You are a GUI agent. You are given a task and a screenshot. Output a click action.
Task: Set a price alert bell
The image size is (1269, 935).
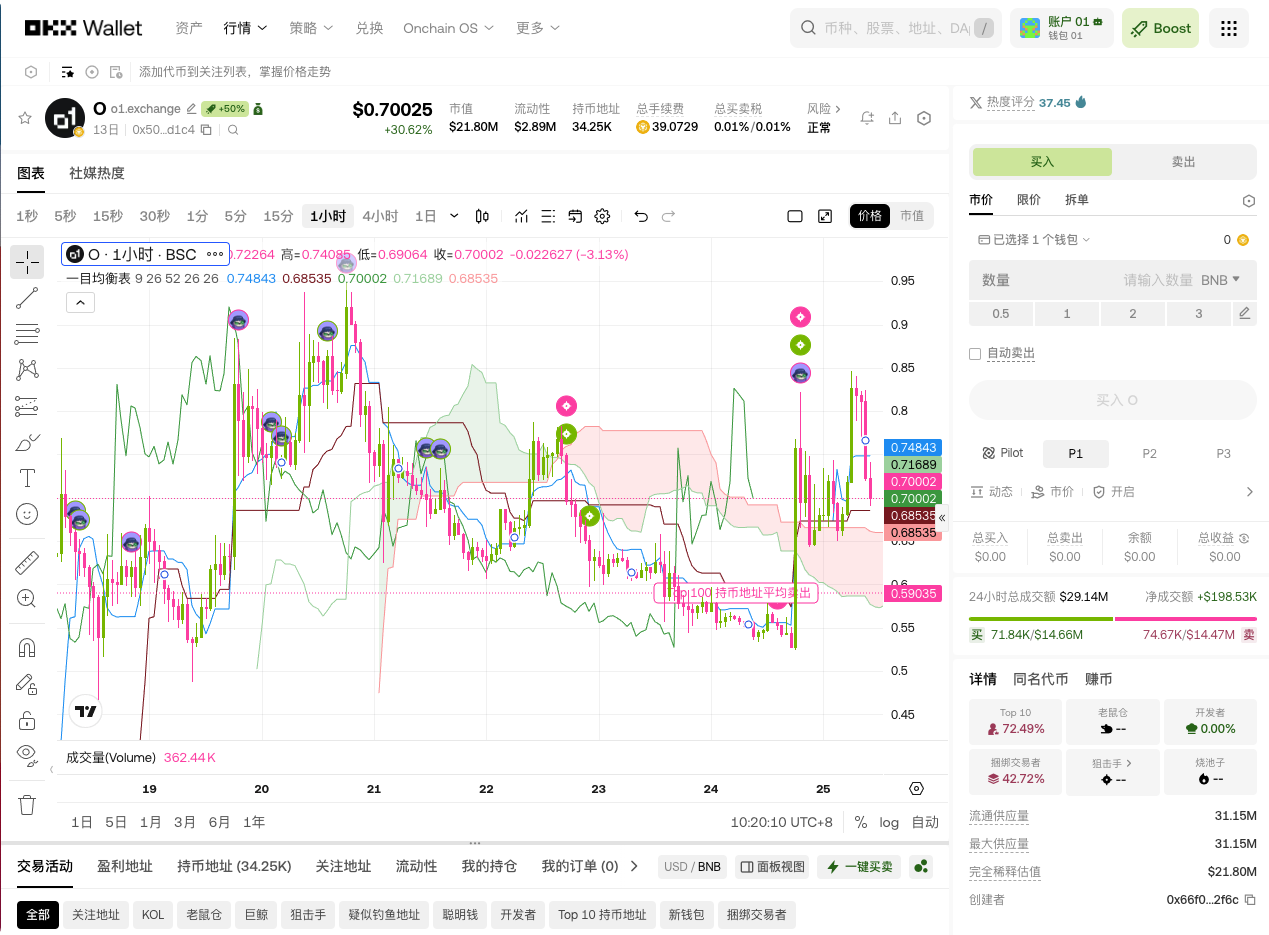[x=867, y=118]
